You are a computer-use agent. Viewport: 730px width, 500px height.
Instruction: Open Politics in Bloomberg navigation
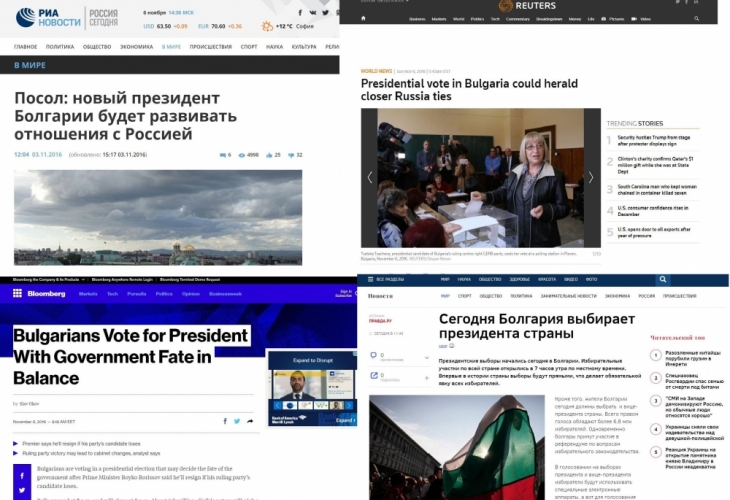[164, 294]
